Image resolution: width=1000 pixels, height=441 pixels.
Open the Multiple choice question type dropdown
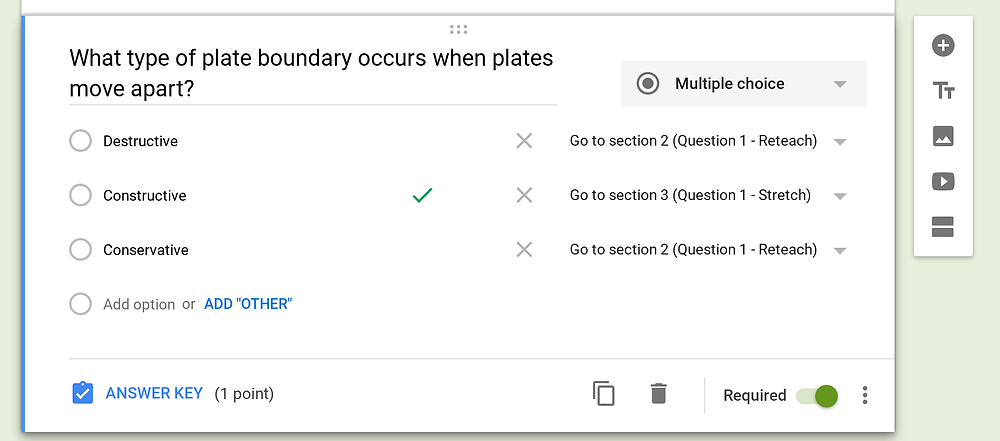click(x=744, y=84)
